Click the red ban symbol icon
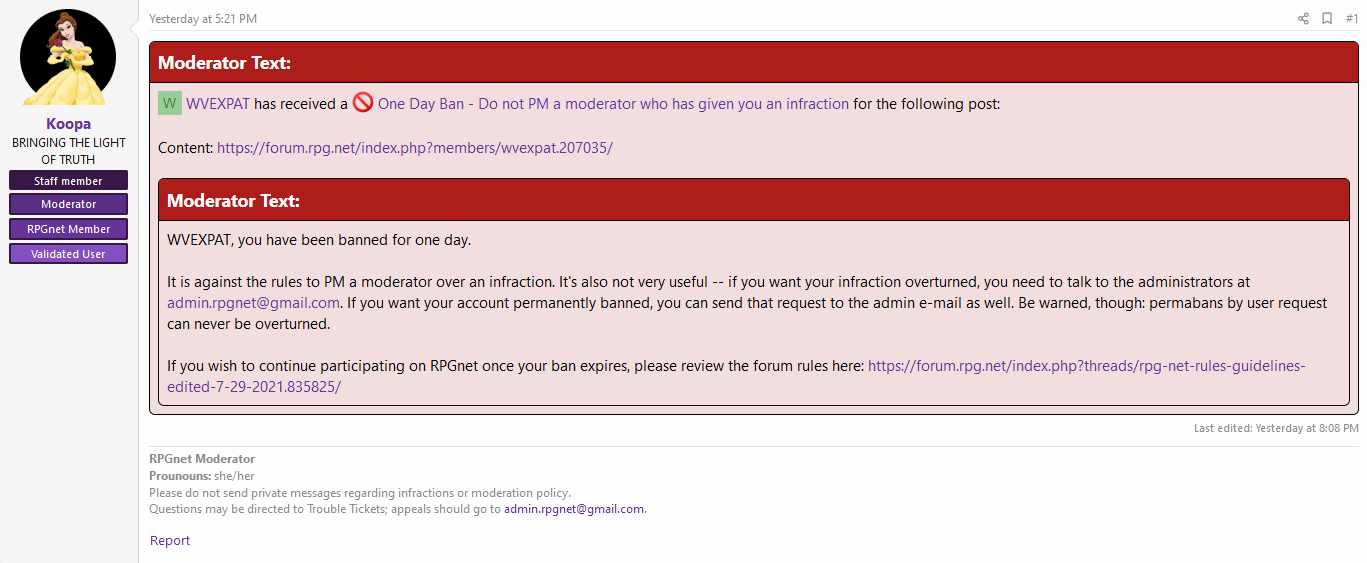 pyautogui.click(x=363, y=103)
